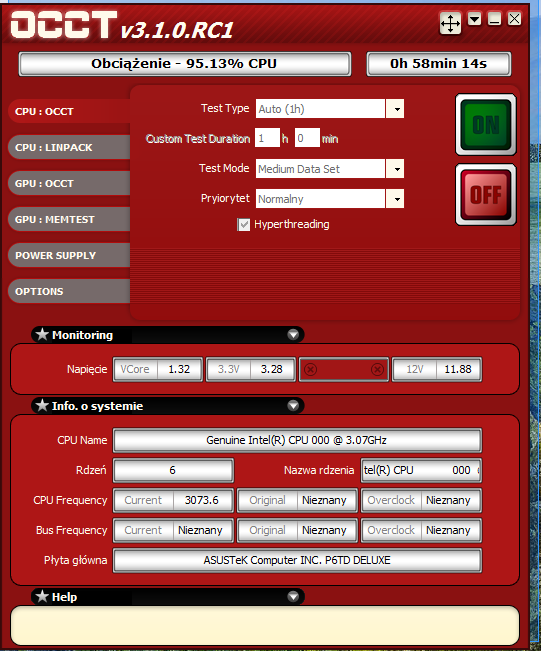Stop the test with red OFF button
This screenshot has height=651, width=541.
[486, 195]
